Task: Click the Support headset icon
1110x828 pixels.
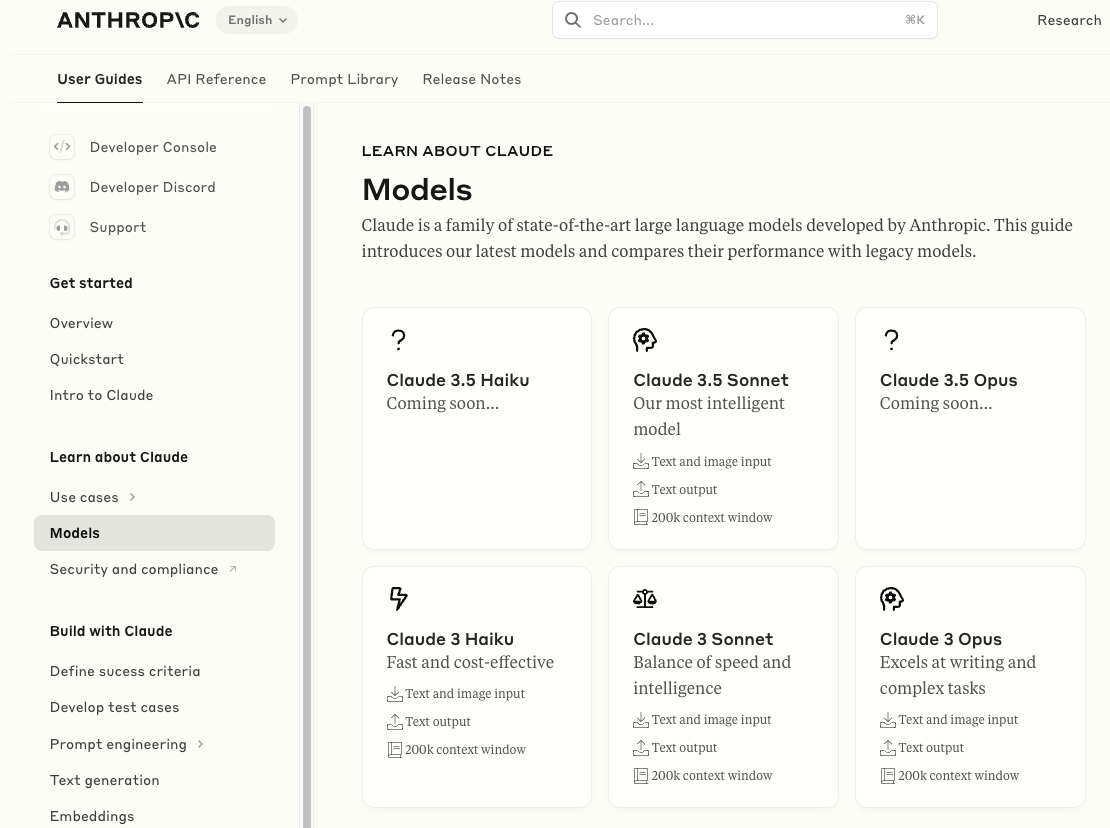Action: (x=62, y=227)
